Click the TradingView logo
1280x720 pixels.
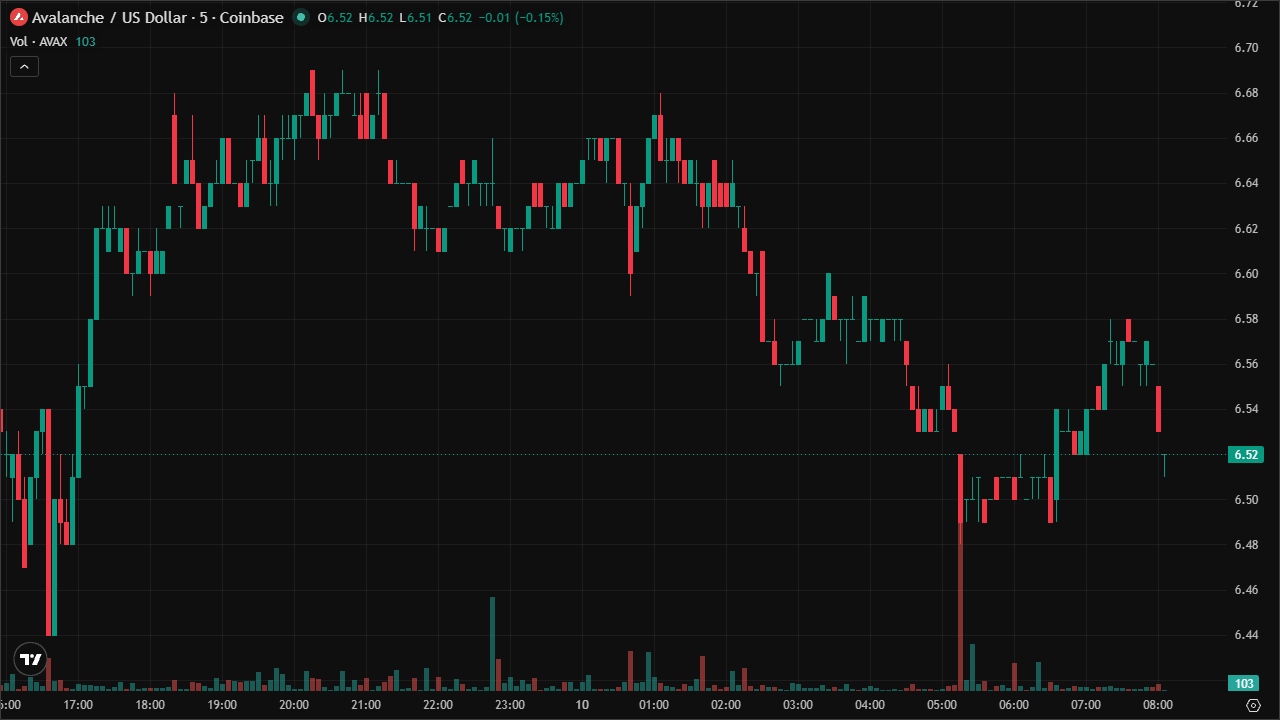31,659
